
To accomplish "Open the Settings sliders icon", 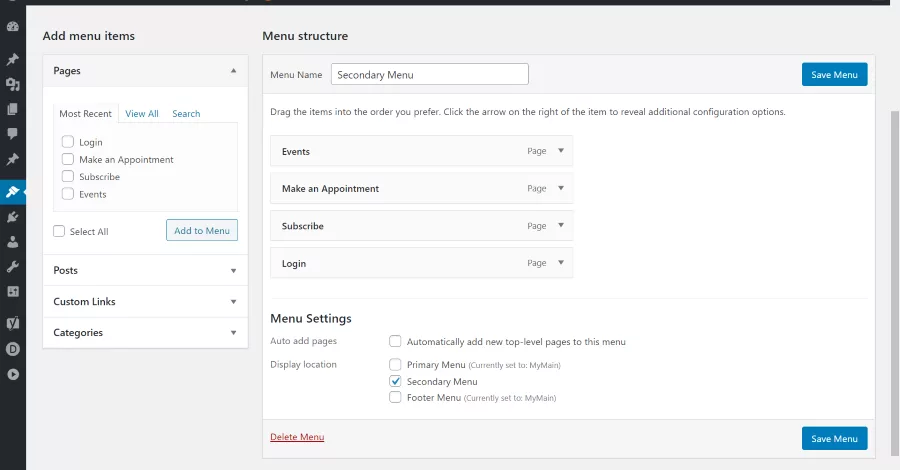I will tap(13, 292).
